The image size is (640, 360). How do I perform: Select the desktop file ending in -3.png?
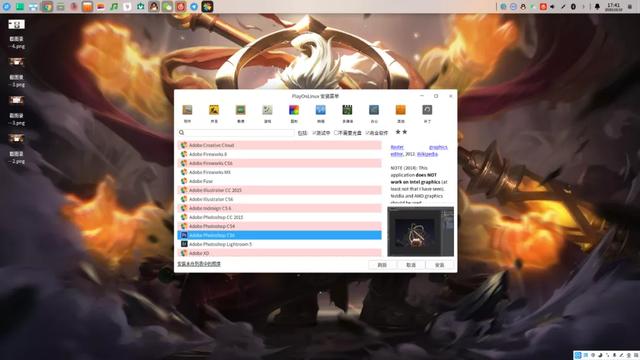pyautogui.click(x=17, y=111)
